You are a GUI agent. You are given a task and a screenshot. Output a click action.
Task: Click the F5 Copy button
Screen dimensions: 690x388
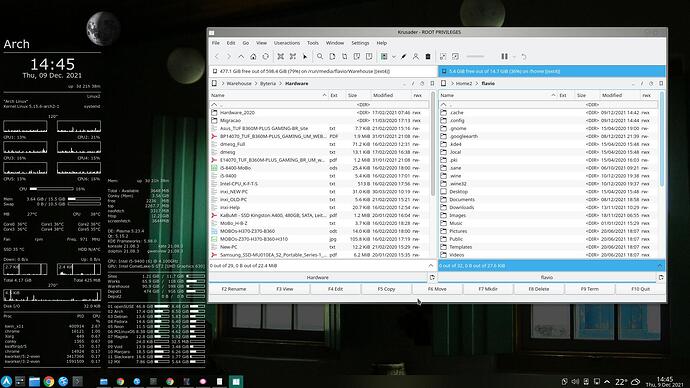pyautogui.click(x=386, y=289)
